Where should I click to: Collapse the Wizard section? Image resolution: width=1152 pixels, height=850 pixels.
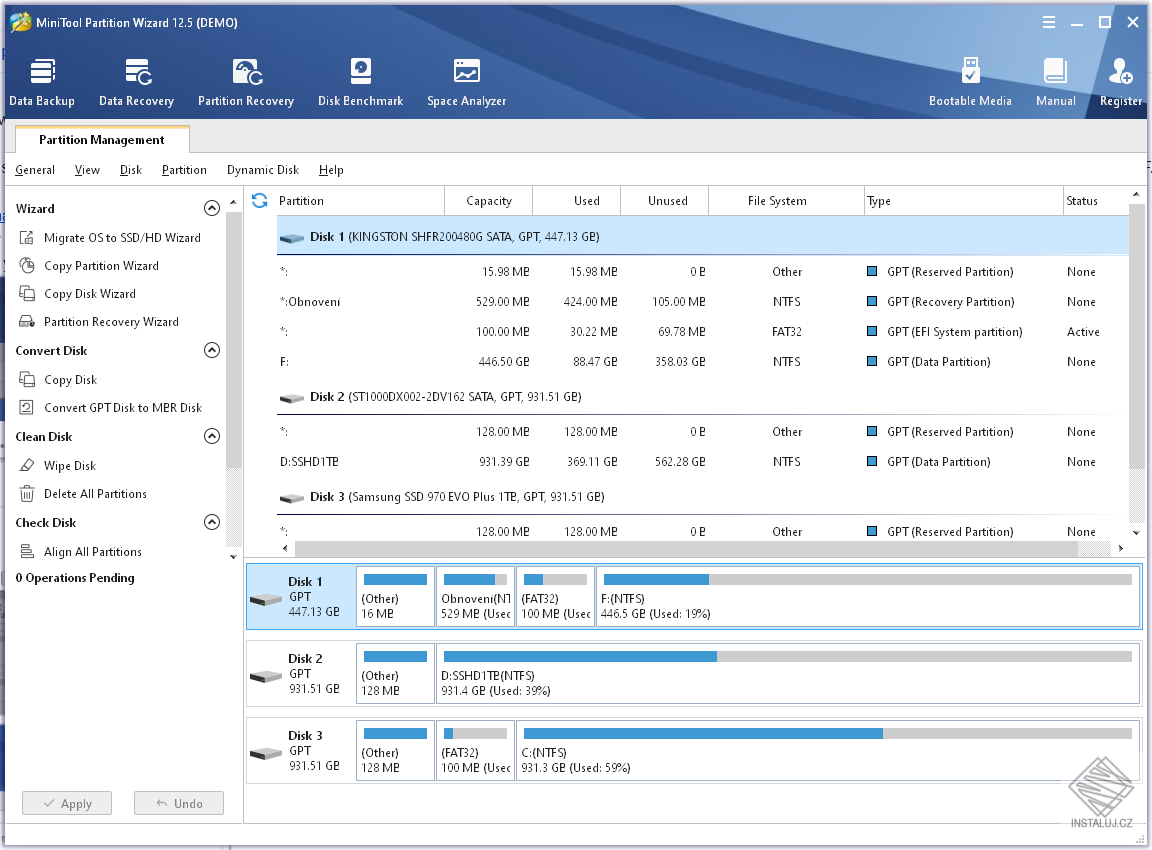click(x=211, y=209)
